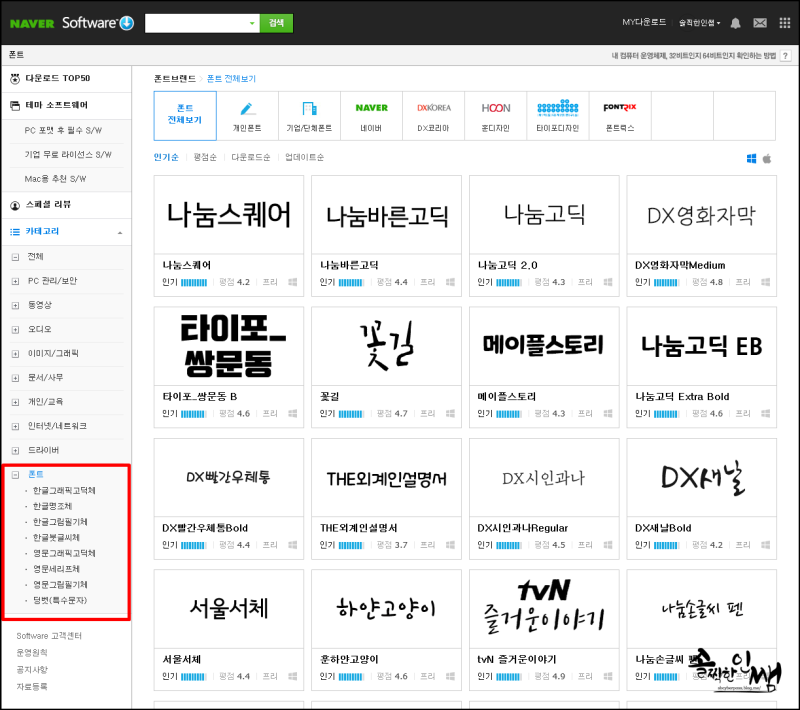
Task: Click Windows icon on 꽃길 card
Action: coord(450,414)
